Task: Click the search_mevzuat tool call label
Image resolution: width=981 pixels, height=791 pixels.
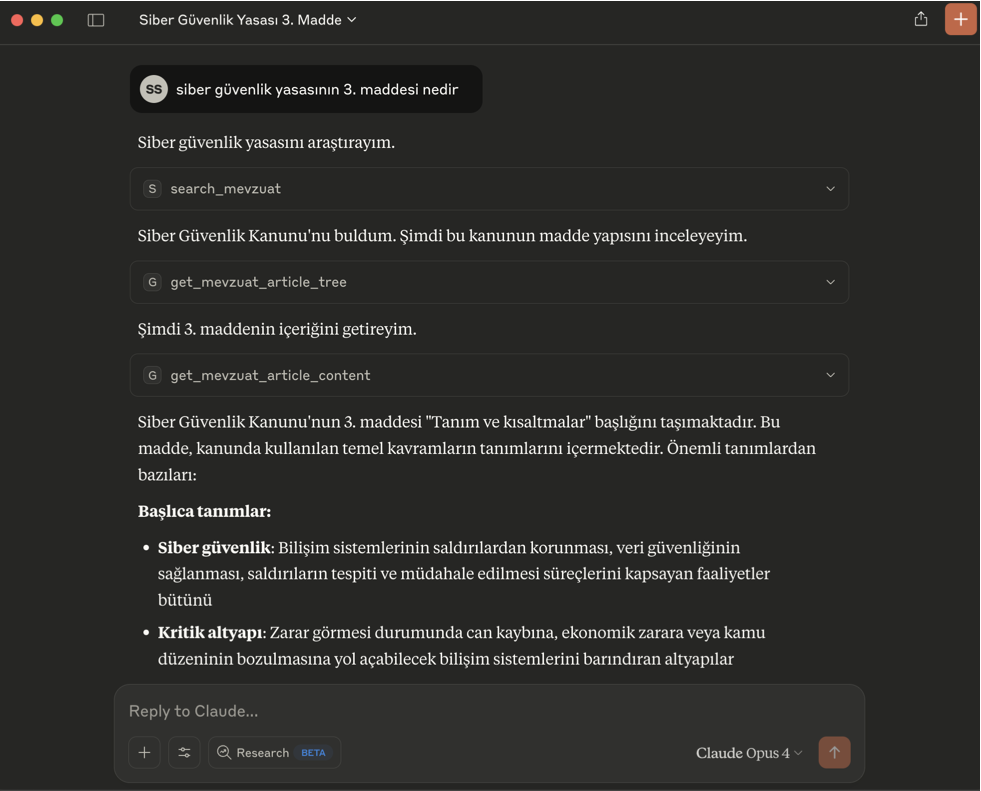Action: pyautogui.click(x=225, y=189)
